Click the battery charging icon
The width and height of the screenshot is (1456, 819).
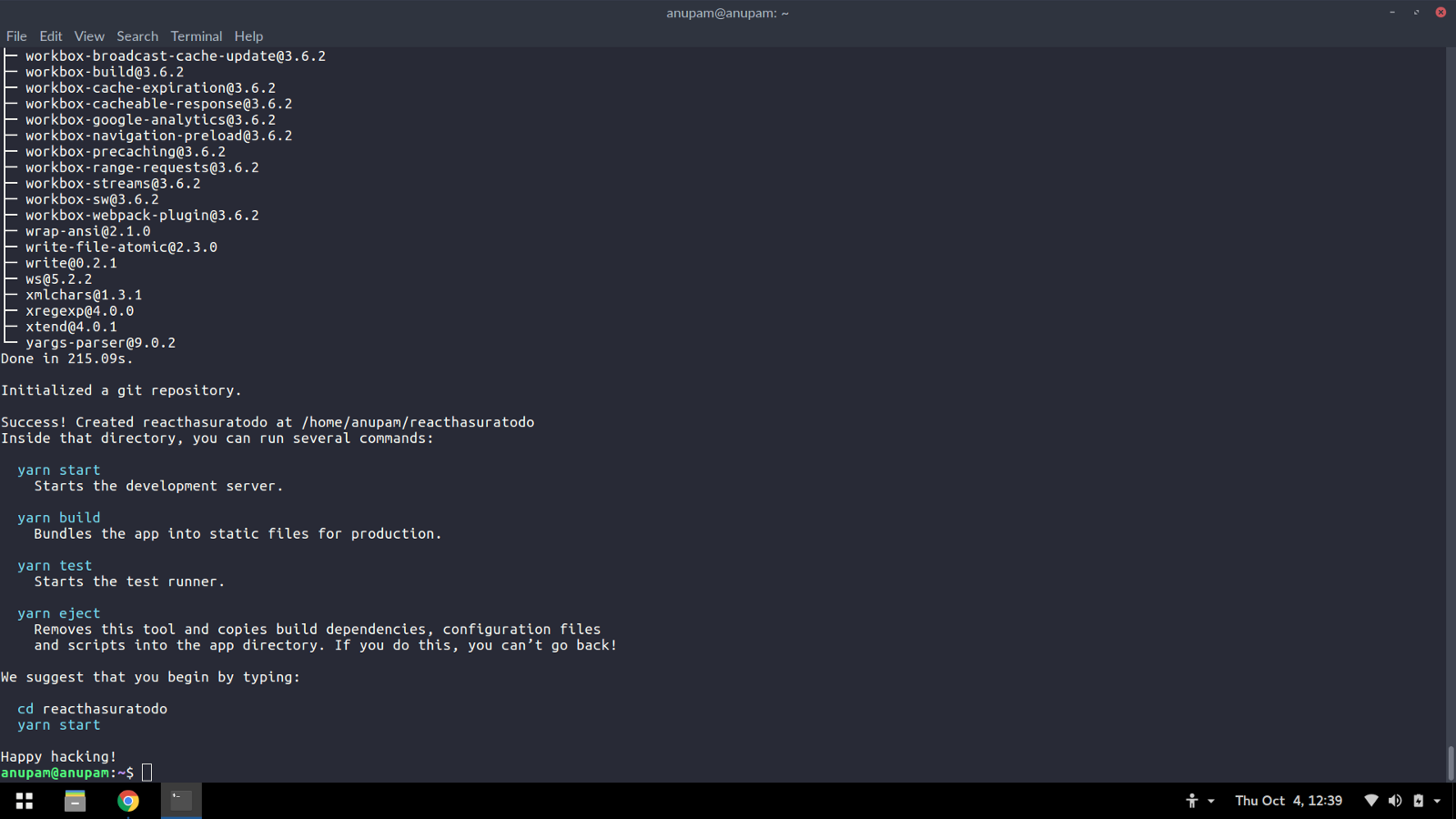pyautogui.click(x=1418, y=801)
